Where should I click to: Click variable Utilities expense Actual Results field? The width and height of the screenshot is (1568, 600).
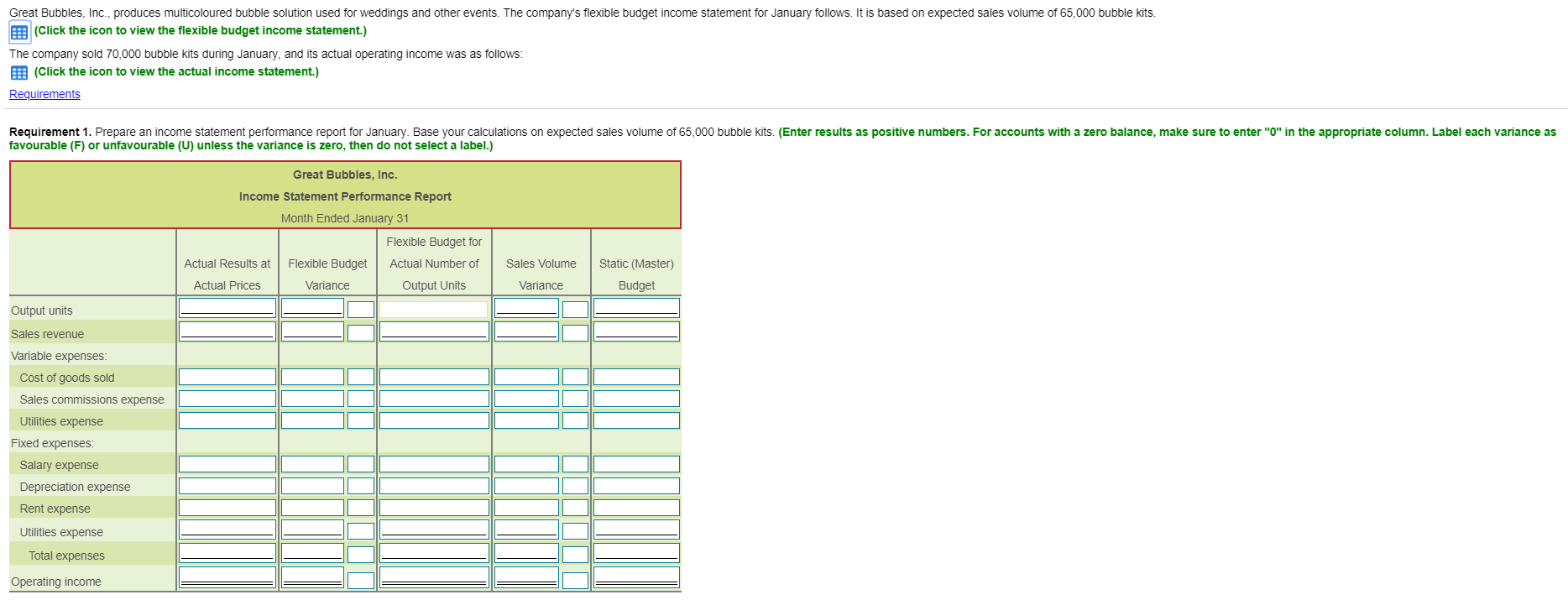[227, 420]
